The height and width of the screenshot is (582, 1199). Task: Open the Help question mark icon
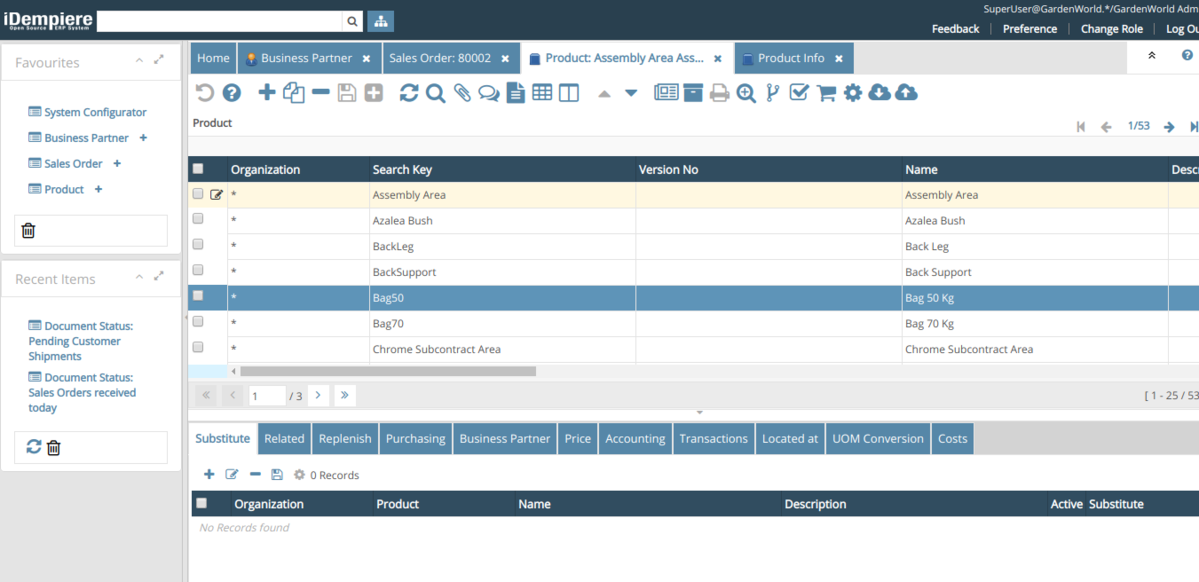pyautogui.click(x=231, y=93)
